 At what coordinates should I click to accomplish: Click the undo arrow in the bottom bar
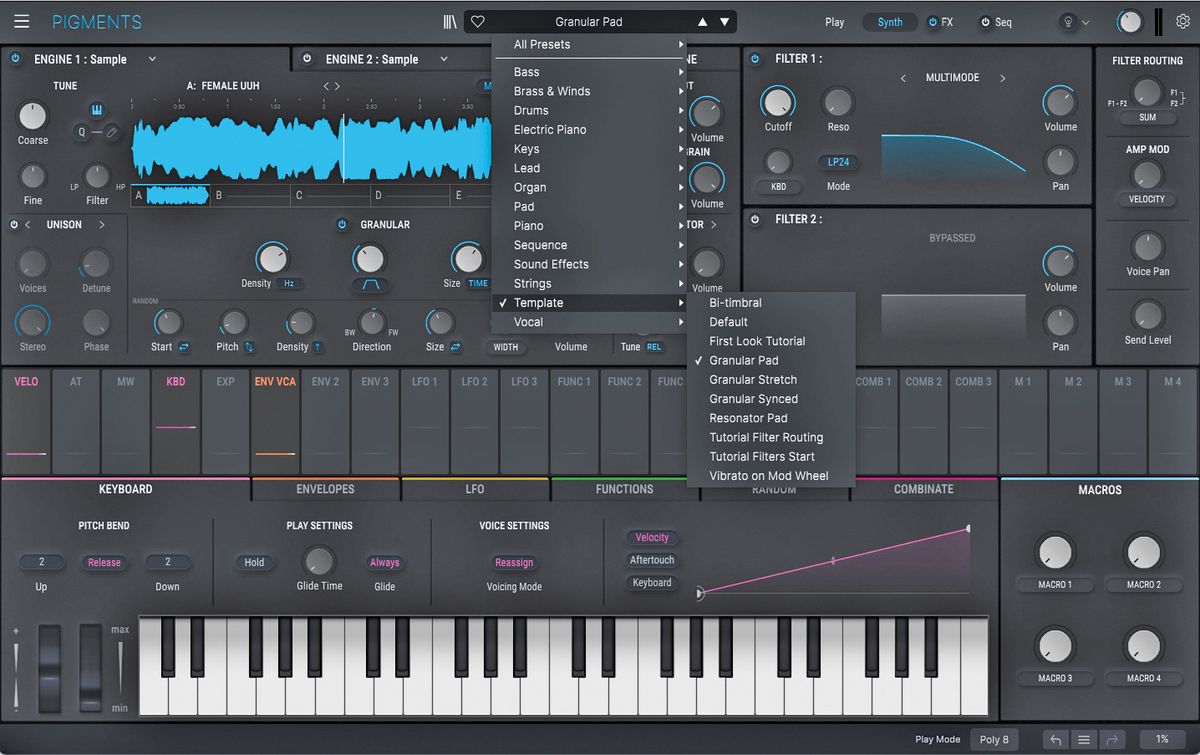click(1055, 740)
